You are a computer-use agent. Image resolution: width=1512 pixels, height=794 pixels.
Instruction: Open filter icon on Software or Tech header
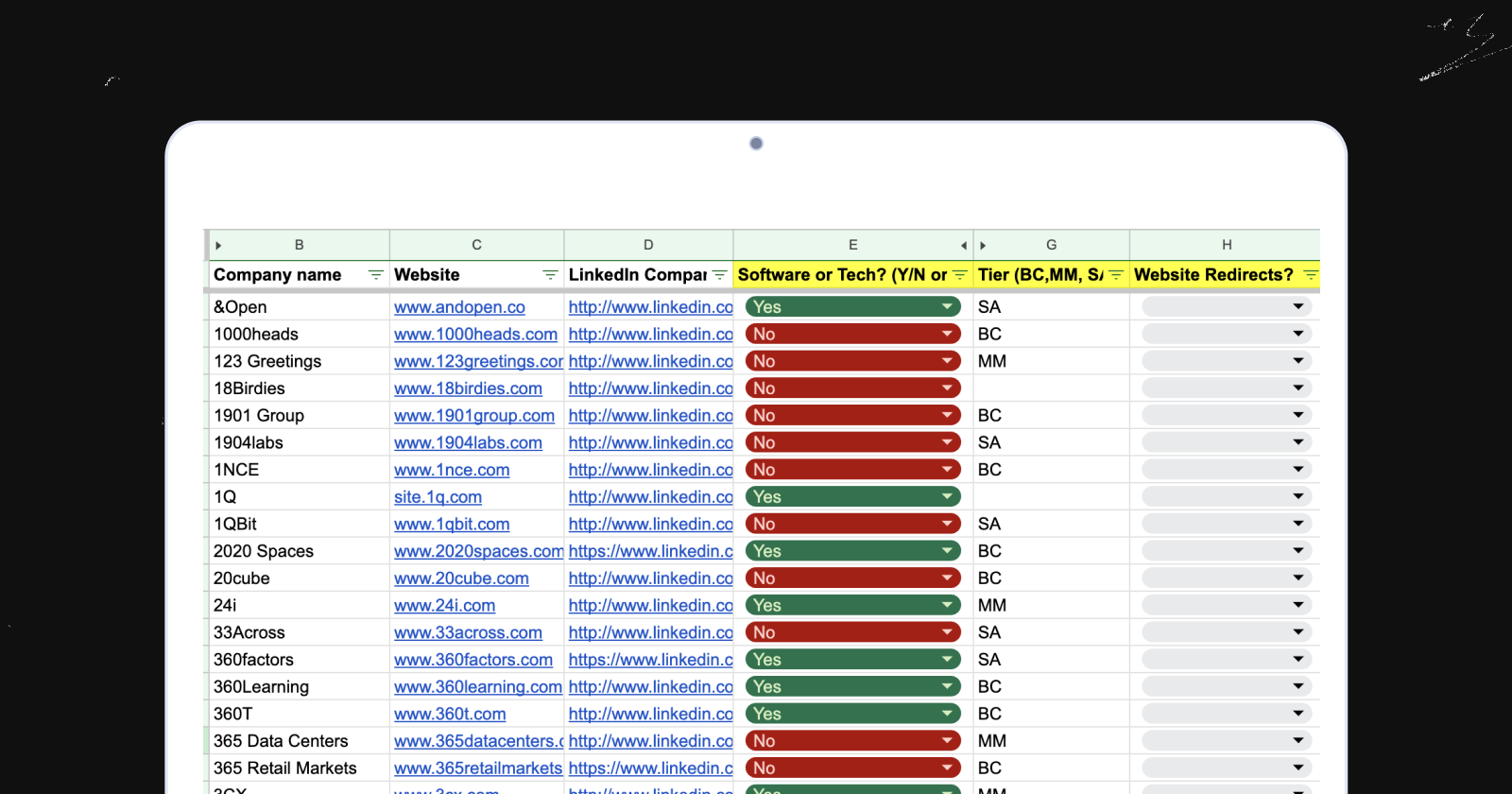[x=959, y=275]
